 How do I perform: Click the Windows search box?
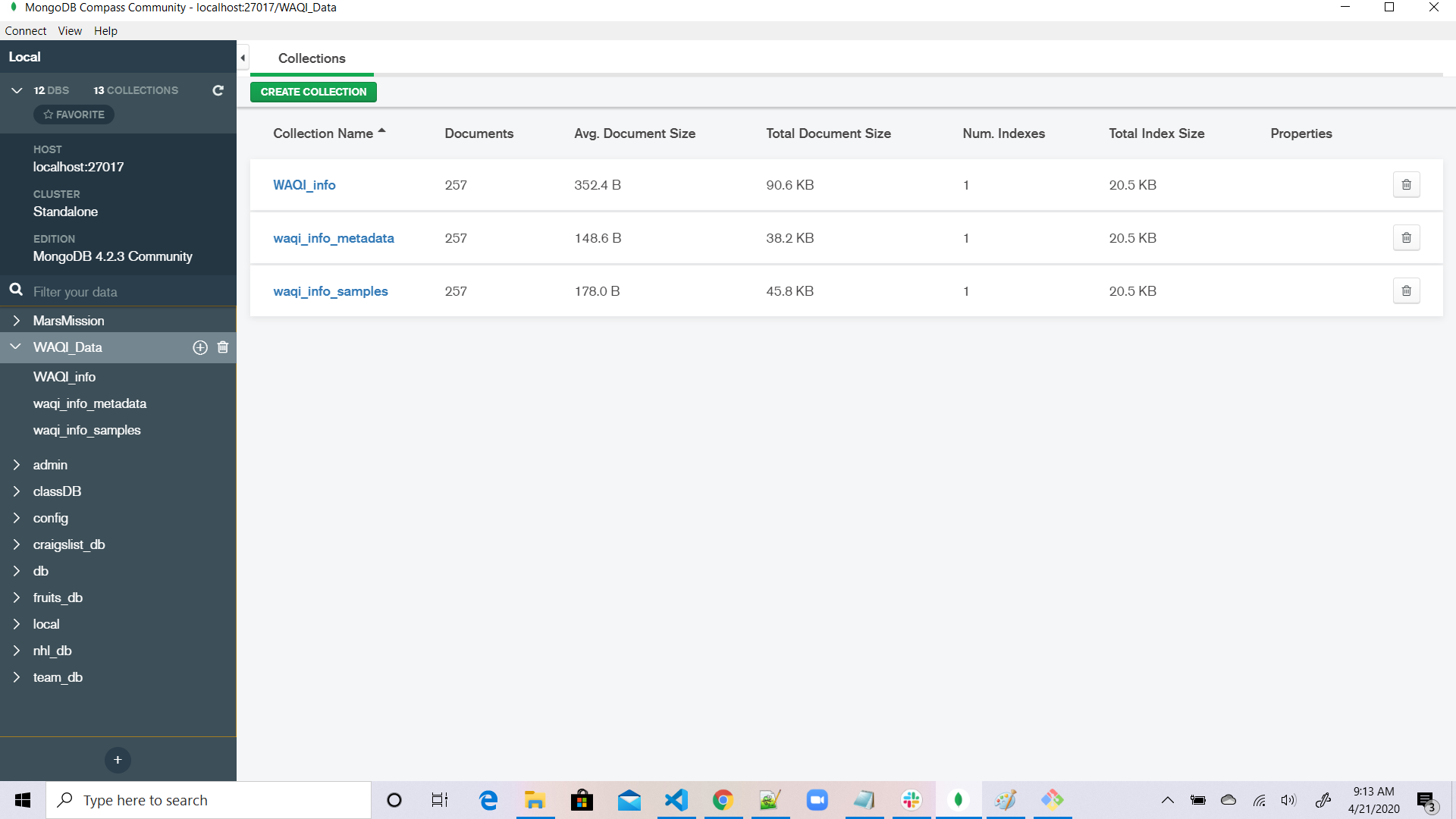coord(209,800)
